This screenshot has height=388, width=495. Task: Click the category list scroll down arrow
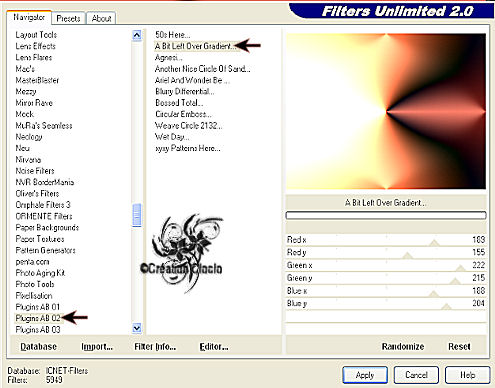pos(137,328)
